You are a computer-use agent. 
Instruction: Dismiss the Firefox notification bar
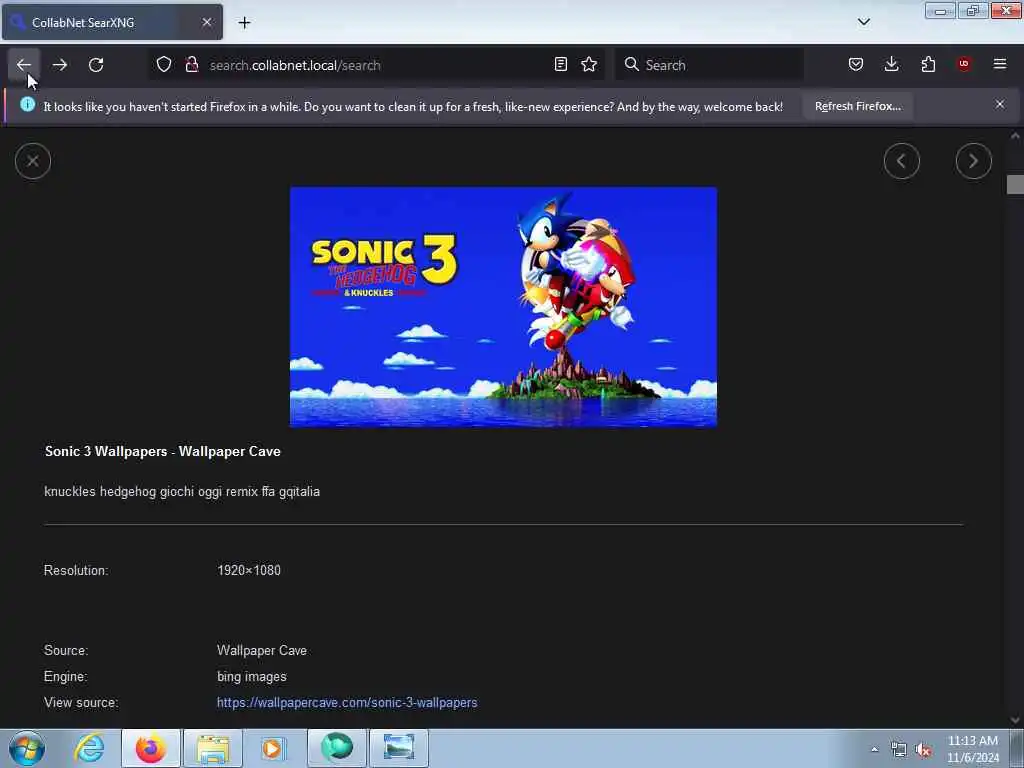point(1000,104)
